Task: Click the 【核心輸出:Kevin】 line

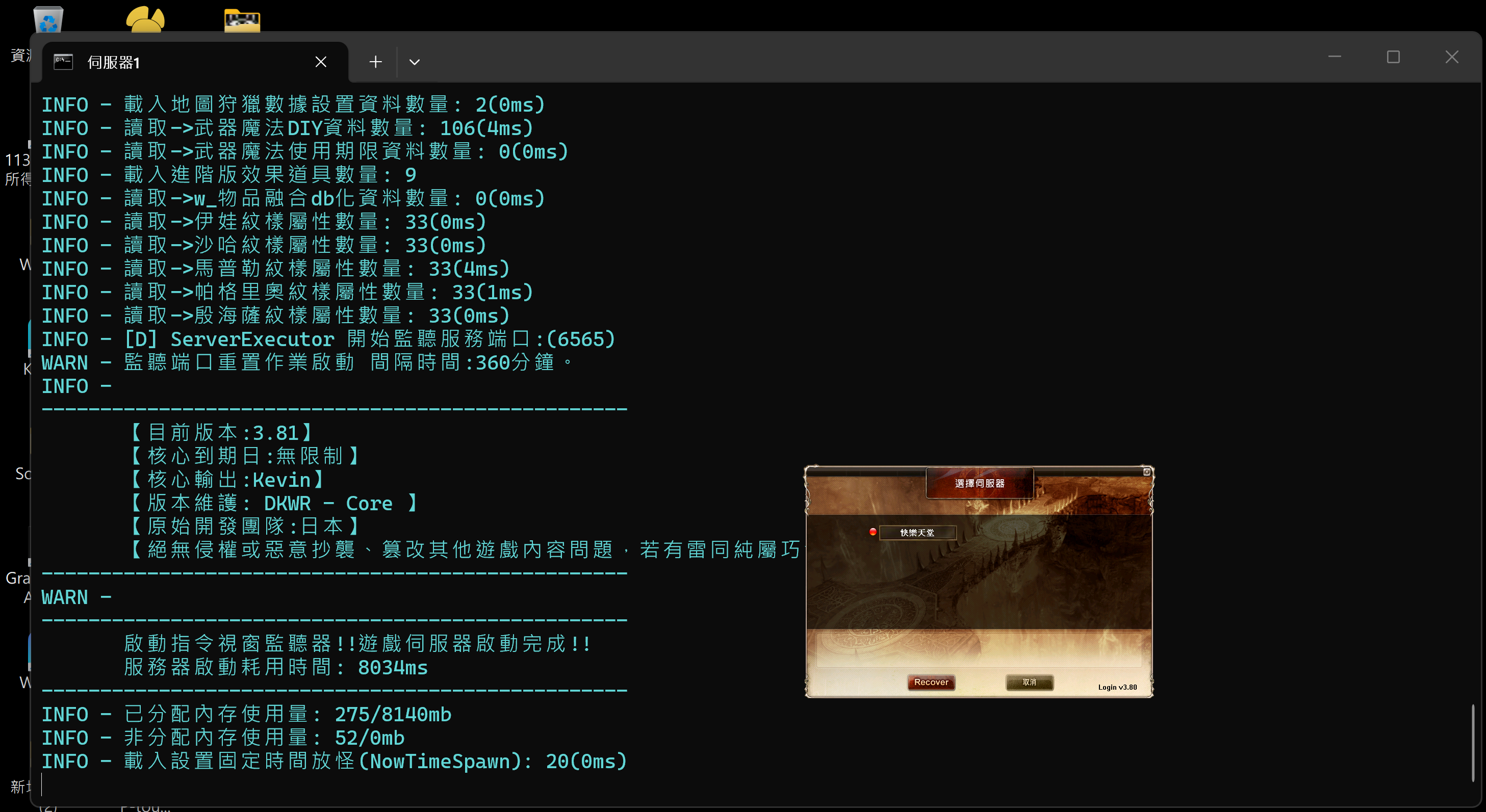Action: tap(227, 480)
